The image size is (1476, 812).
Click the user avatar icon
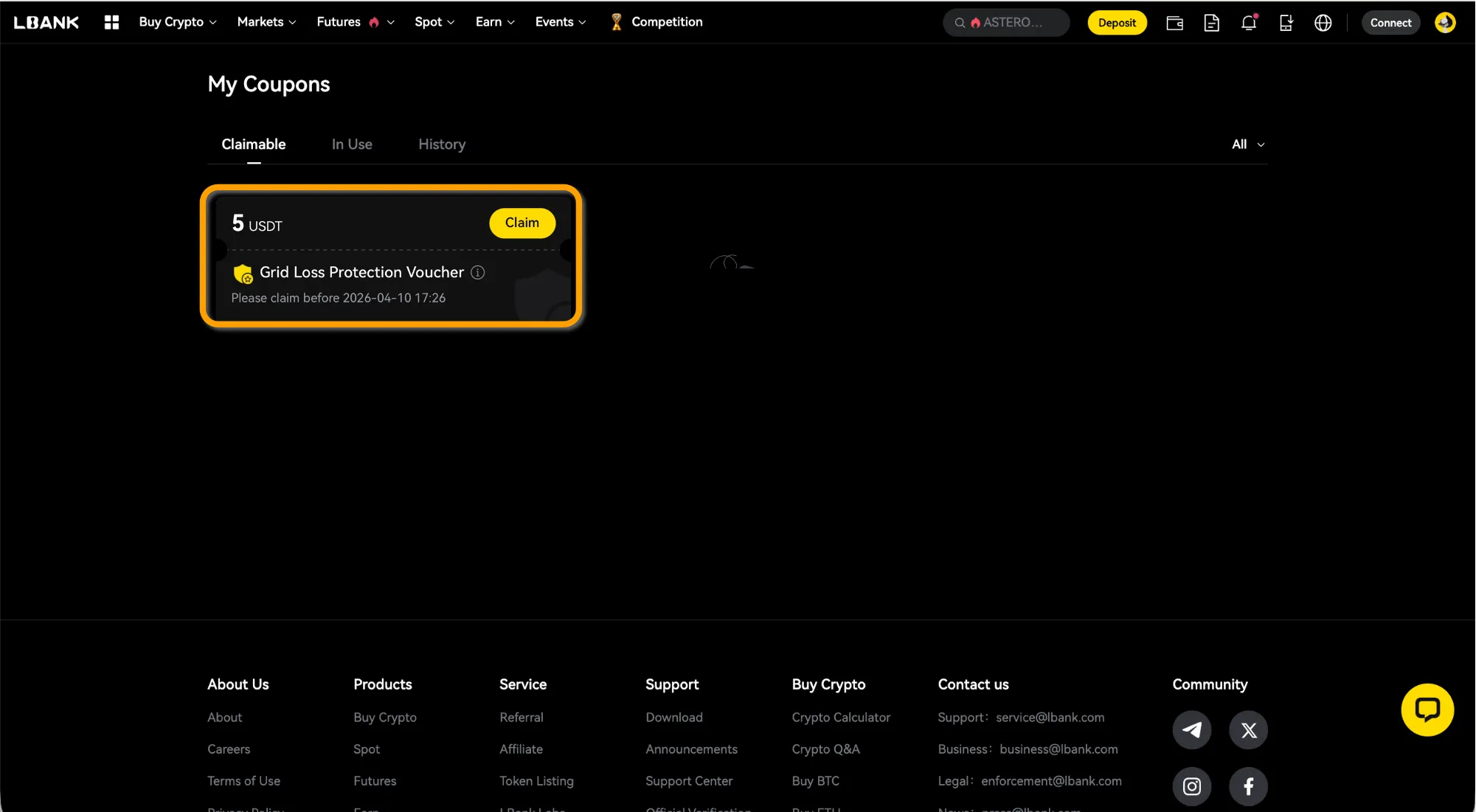(x=1444, y=23)
